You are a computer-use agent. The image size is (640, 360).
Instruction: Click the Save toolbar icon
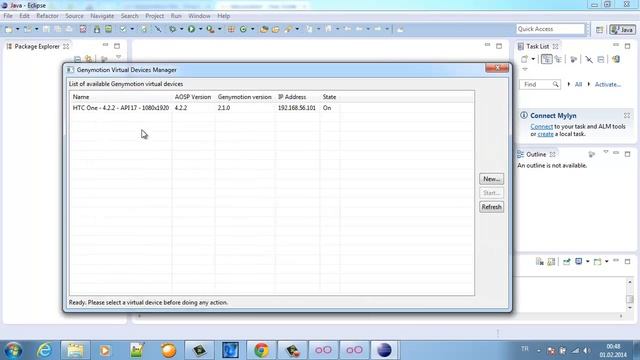click(x=46, y=29)
